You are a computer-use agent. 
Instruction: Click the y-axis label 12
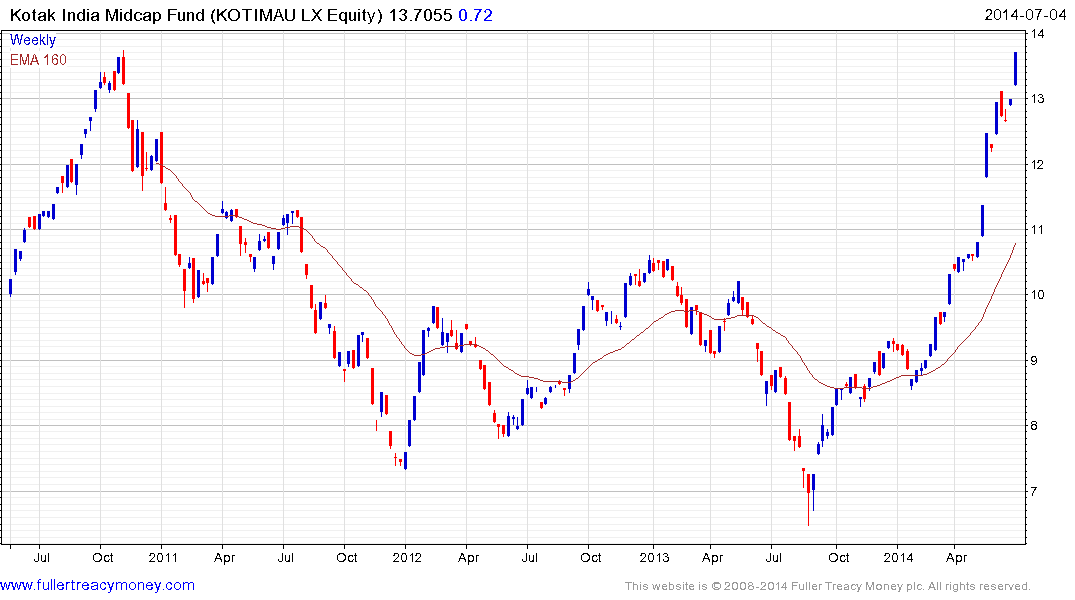click(1038, 165)
